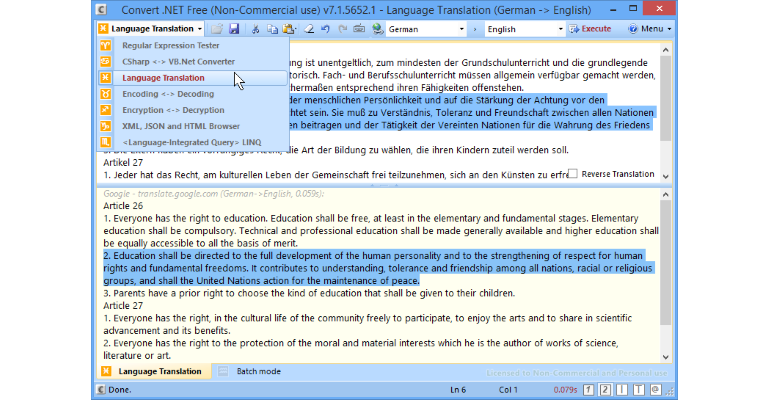Click the translation globe icon beside German
The width and height of the screenshot is (770, 400).
(377, 29)
